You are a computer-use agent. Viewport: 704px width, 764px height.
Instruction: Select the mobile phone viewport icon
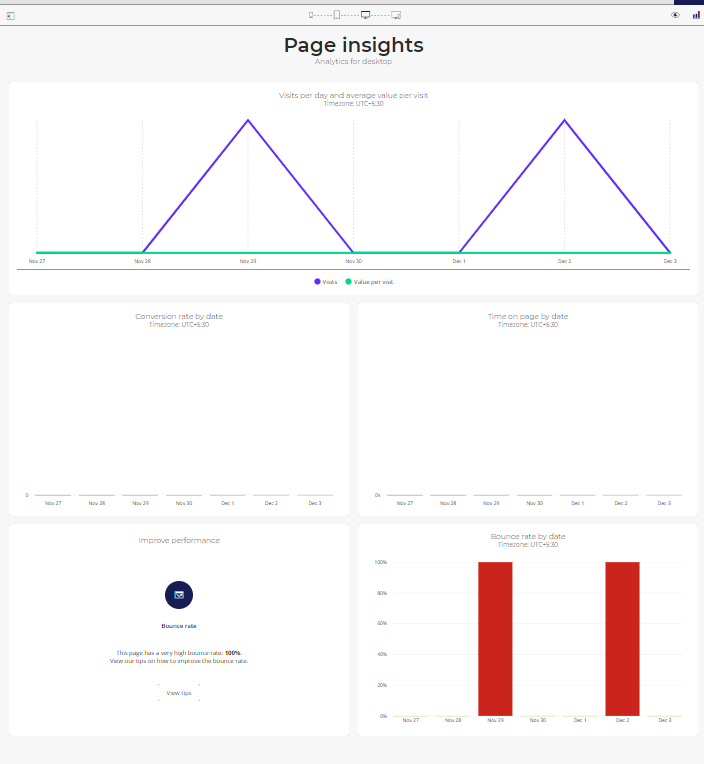[311, 15]
